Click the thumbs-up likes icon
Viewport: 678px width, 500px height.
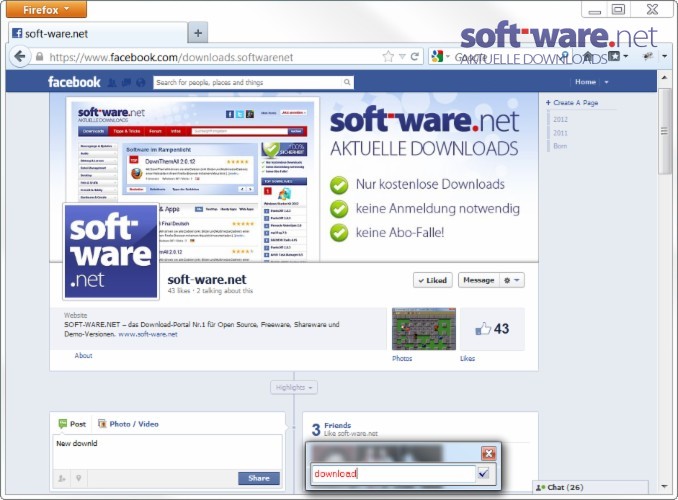[x=483, y=329]
